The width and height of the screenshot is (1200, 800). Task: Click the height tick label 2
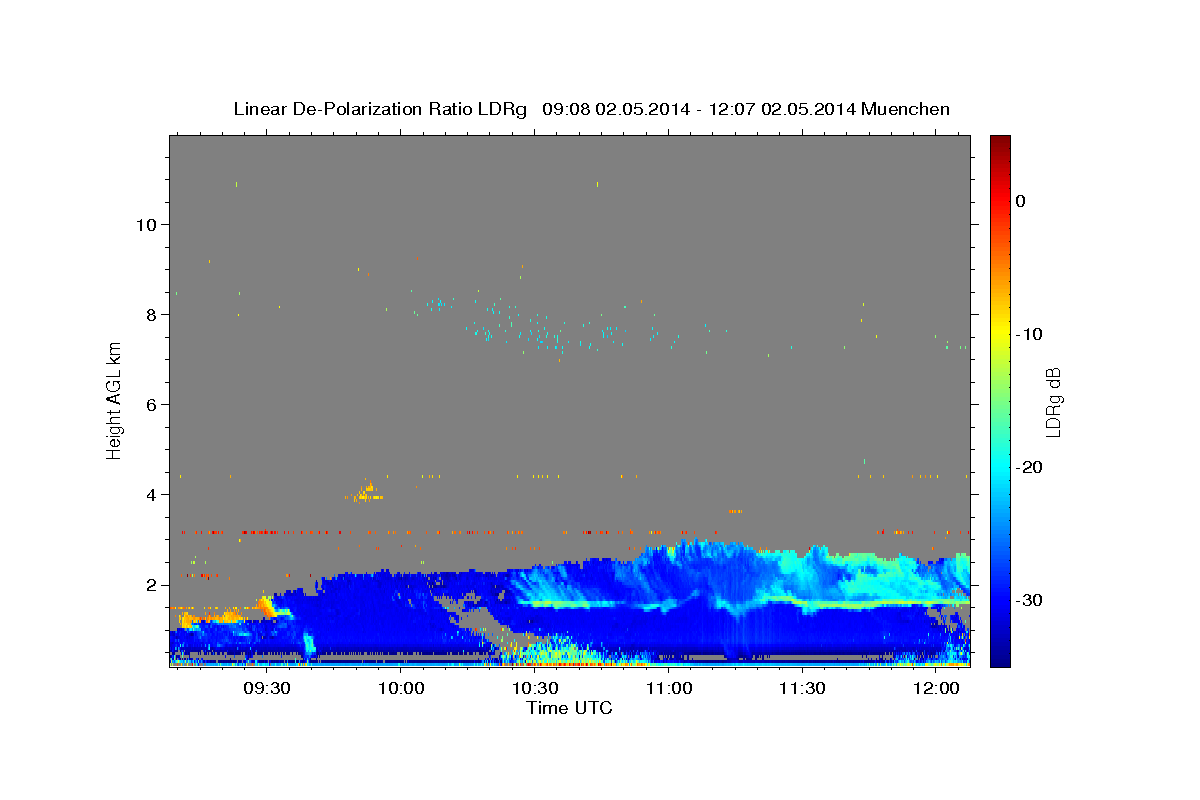pos(152,584)
